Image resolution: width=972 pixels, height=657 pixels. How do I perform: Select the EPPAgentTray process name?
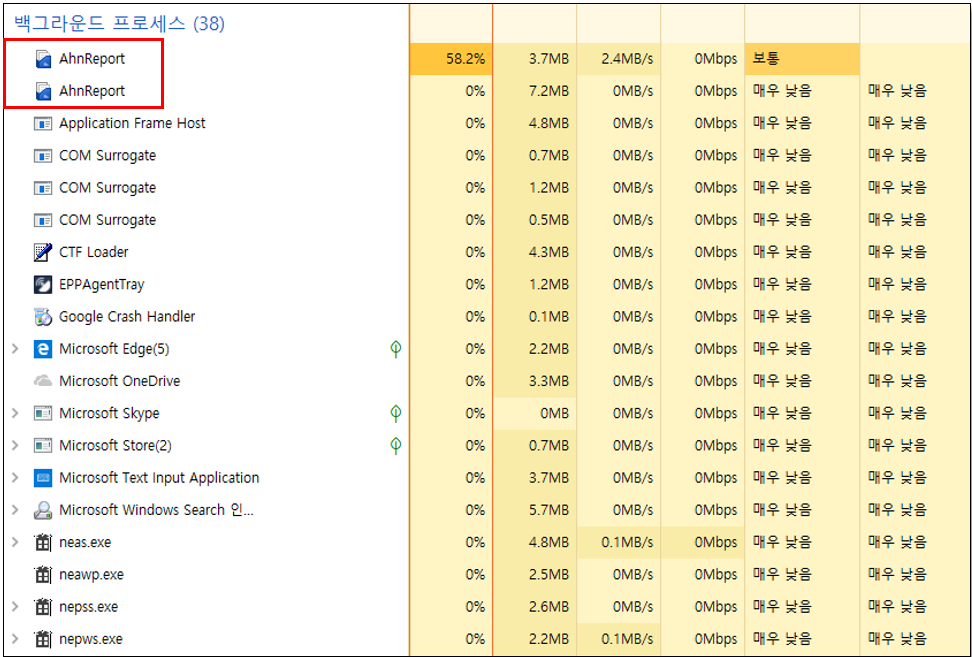[x=102, y=284]
